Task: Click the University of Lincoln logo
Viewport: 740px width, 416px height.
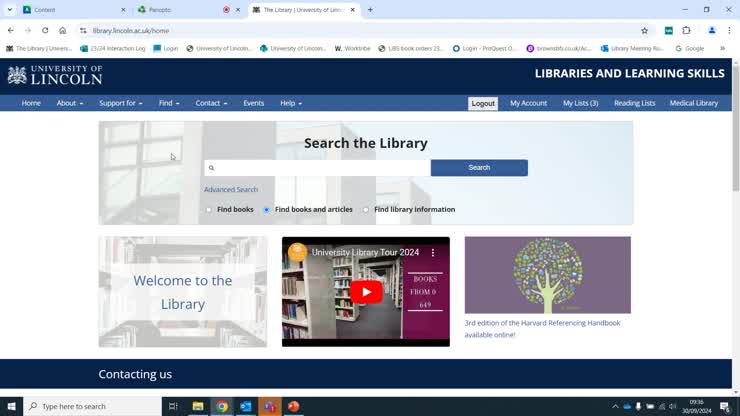Action: point(55,76)
